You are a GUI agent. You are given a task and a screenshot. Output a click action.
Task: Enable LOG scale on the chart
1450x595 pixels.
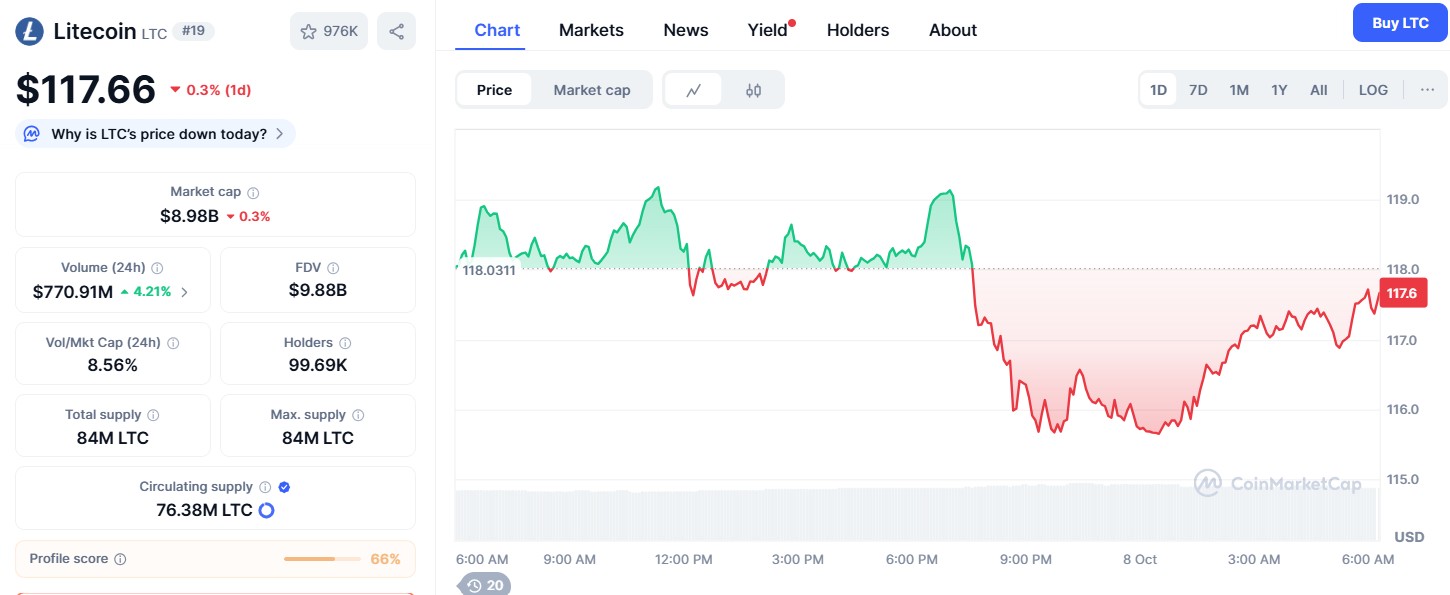[1373, 90]
